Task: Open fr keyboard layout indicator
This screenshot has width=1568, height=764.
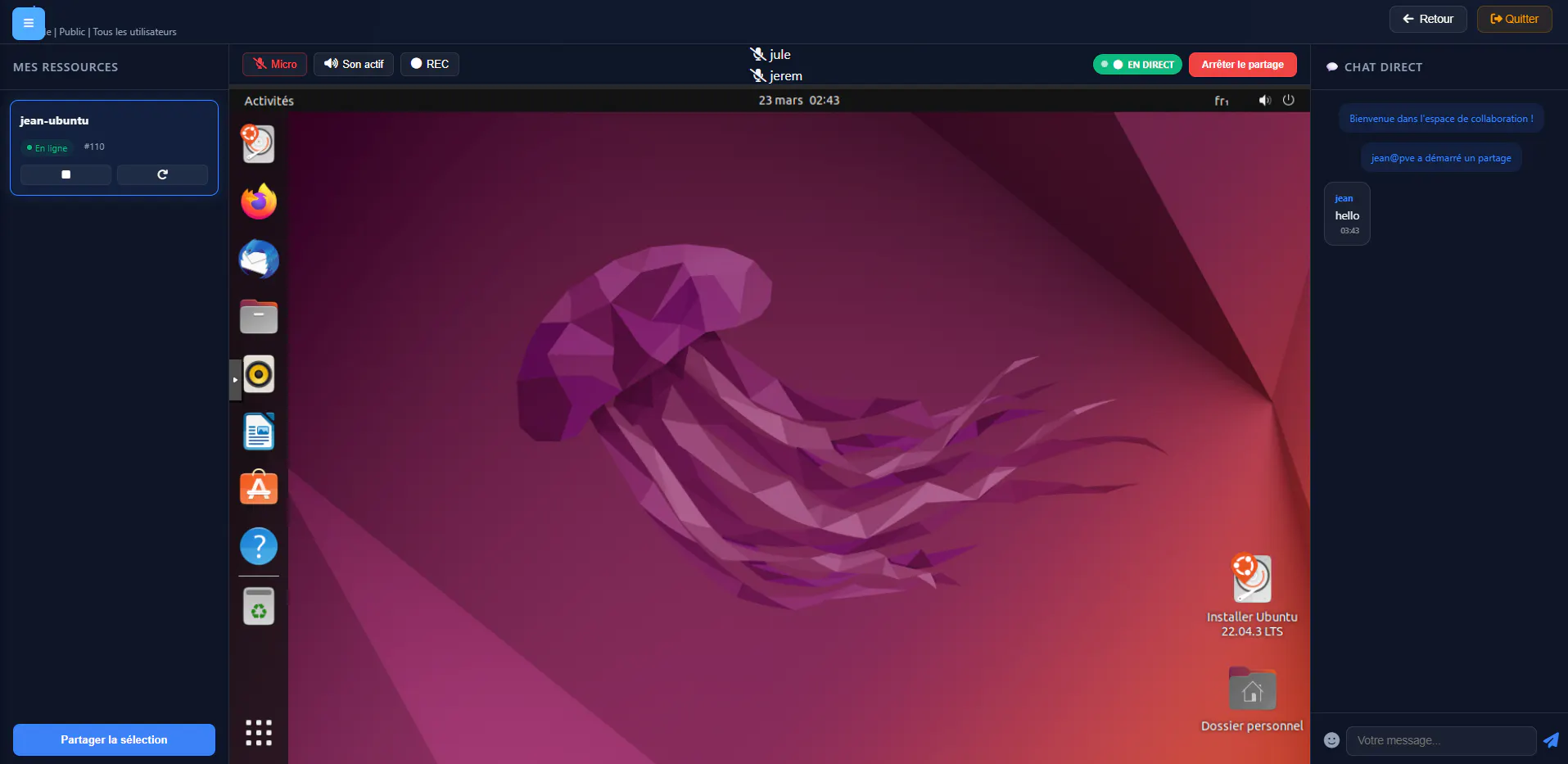Action: click(x=1221, y=101)
